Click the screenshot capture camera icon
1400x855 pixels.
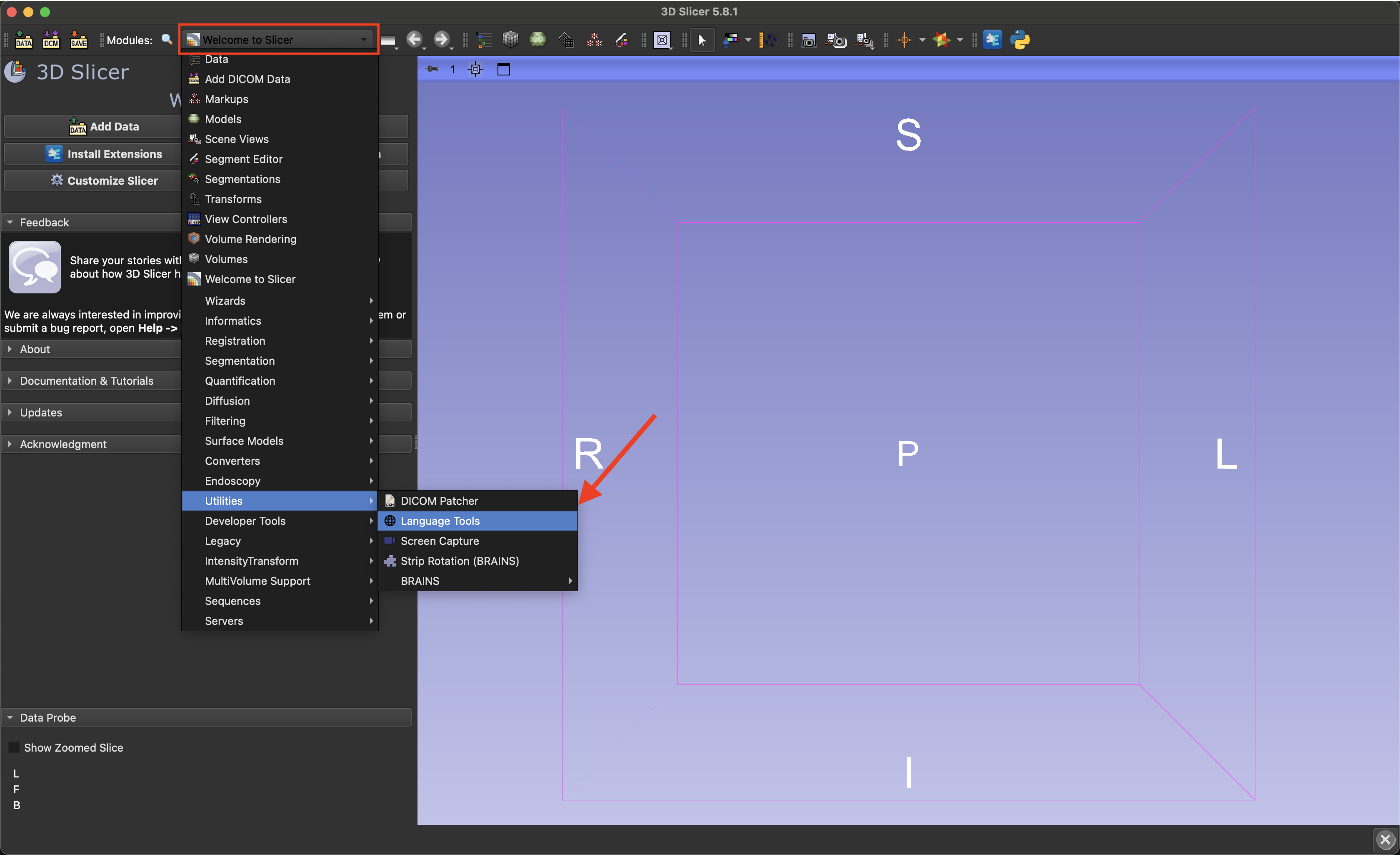808,40
